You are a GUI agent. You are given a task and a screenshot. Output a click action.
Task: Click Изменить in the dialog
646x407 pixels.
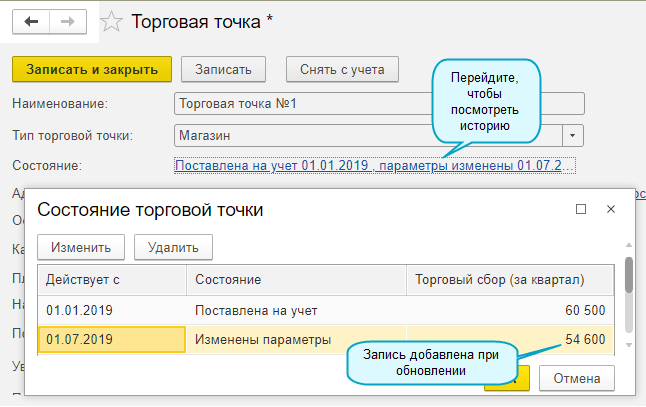pos(80,247)
